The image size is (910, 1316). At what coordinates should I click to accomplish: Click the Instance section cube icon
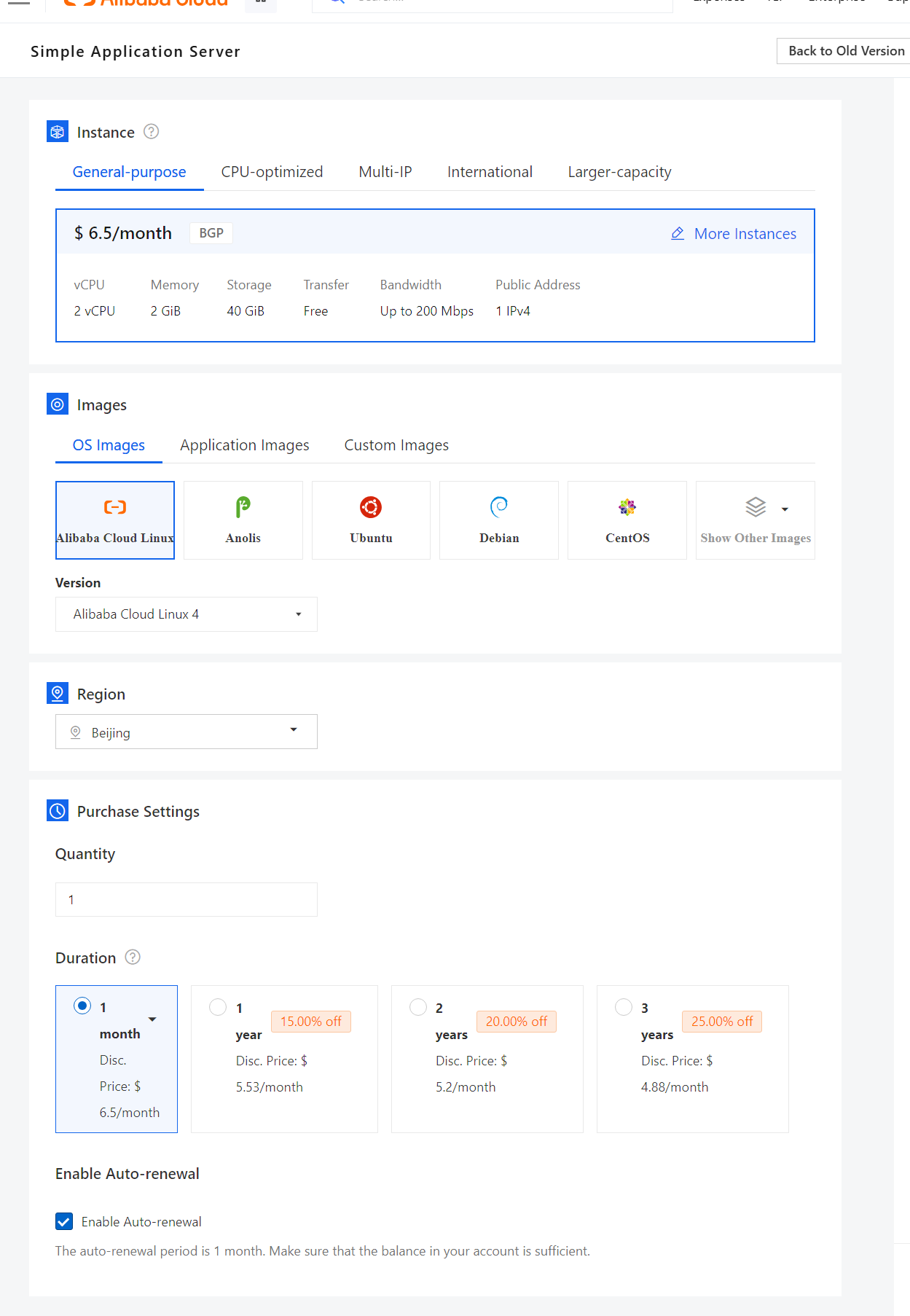[58, 132]
